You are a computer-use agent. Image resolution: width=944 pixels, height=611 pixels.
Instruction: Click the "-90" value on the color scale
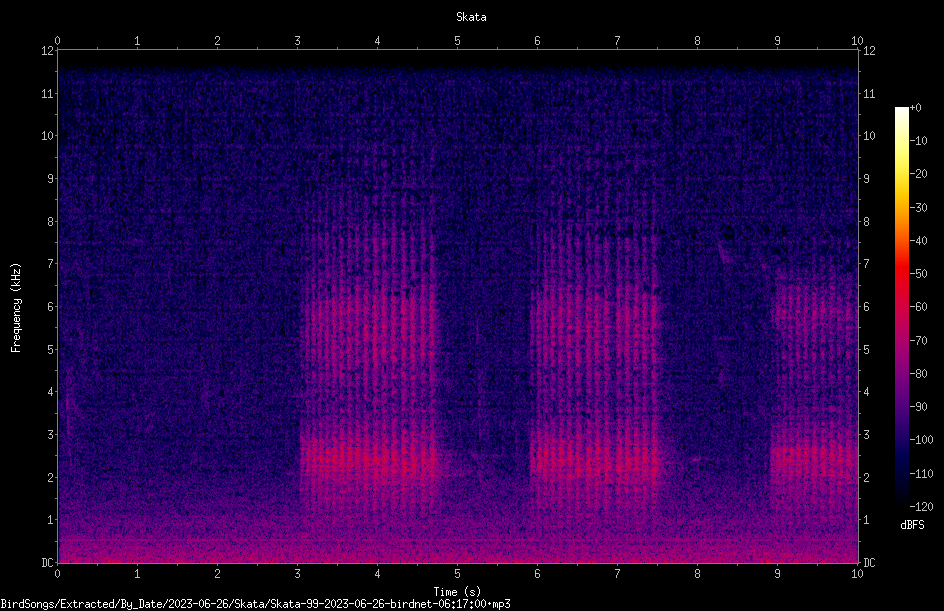pyautogui.click(x=918, y=407)
